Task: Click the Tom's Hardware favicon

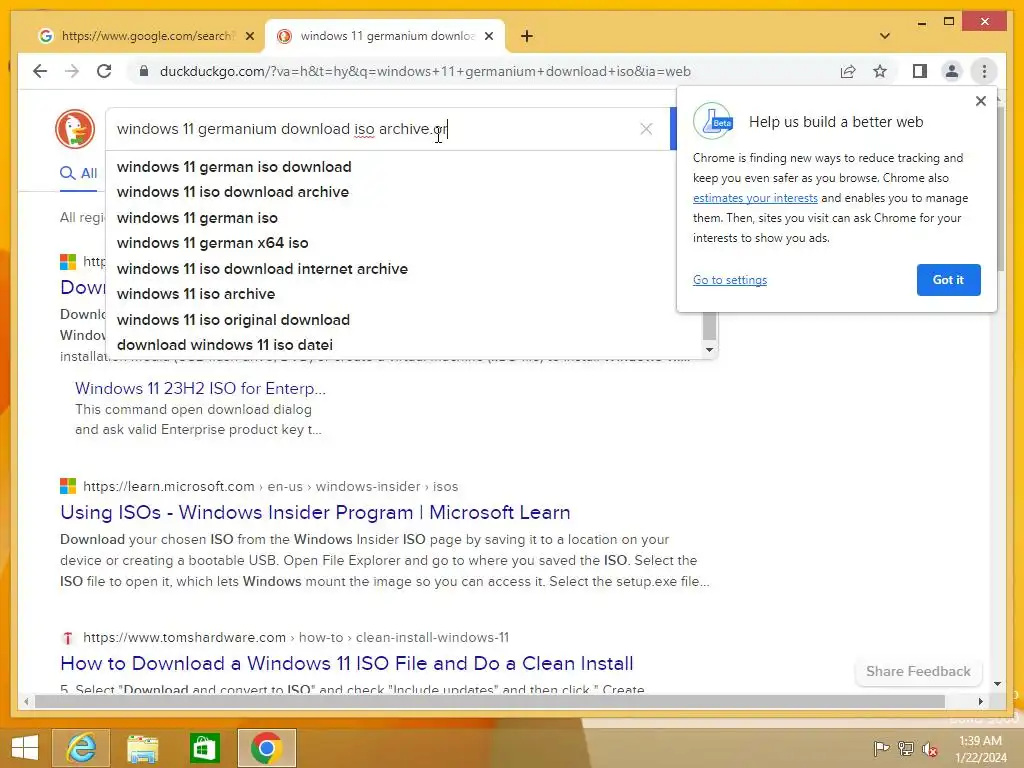Action: click(x=68, y=637)
